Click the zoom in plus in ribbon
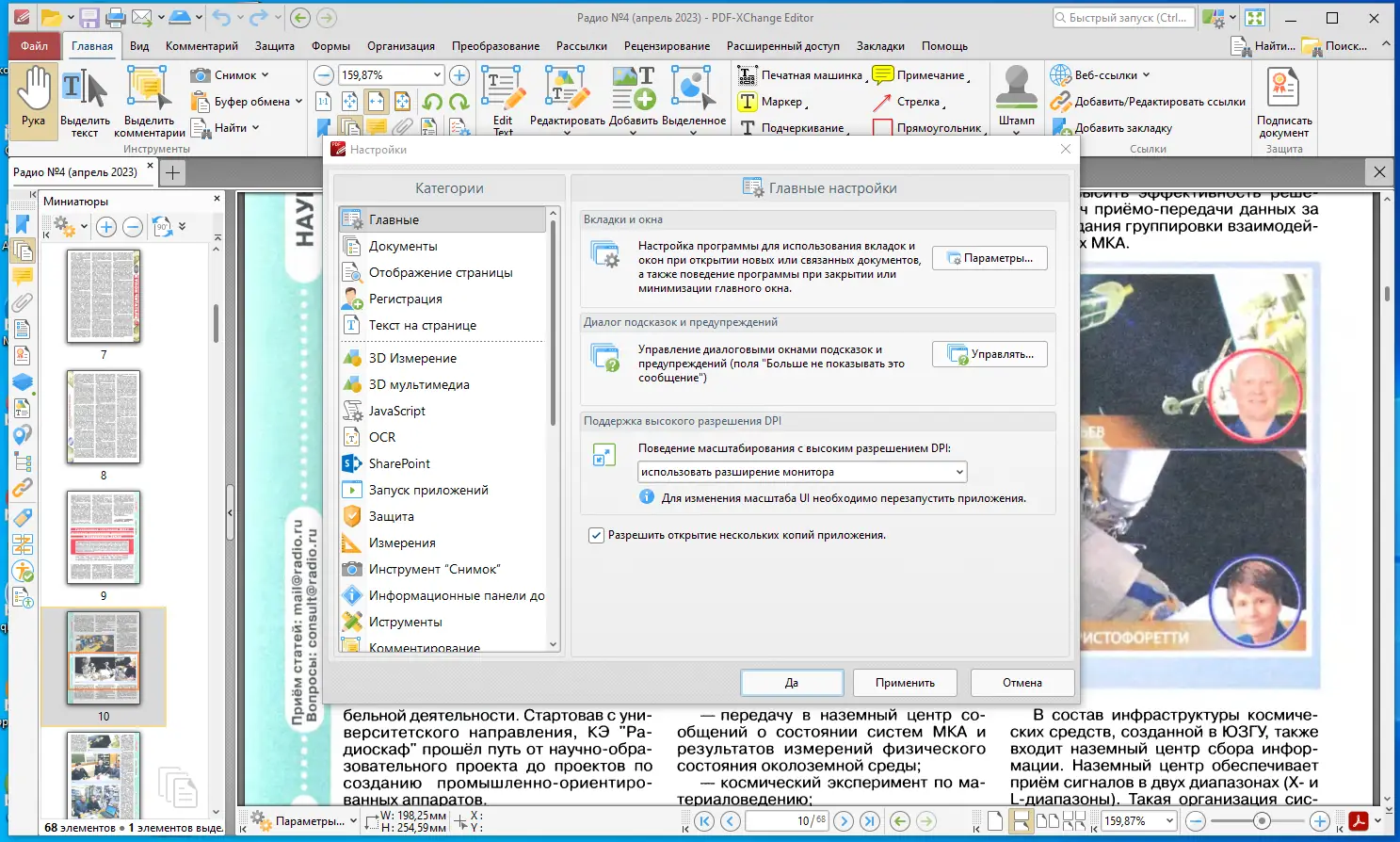This screenshot has height=842, width=1400. tap(459, 75)
